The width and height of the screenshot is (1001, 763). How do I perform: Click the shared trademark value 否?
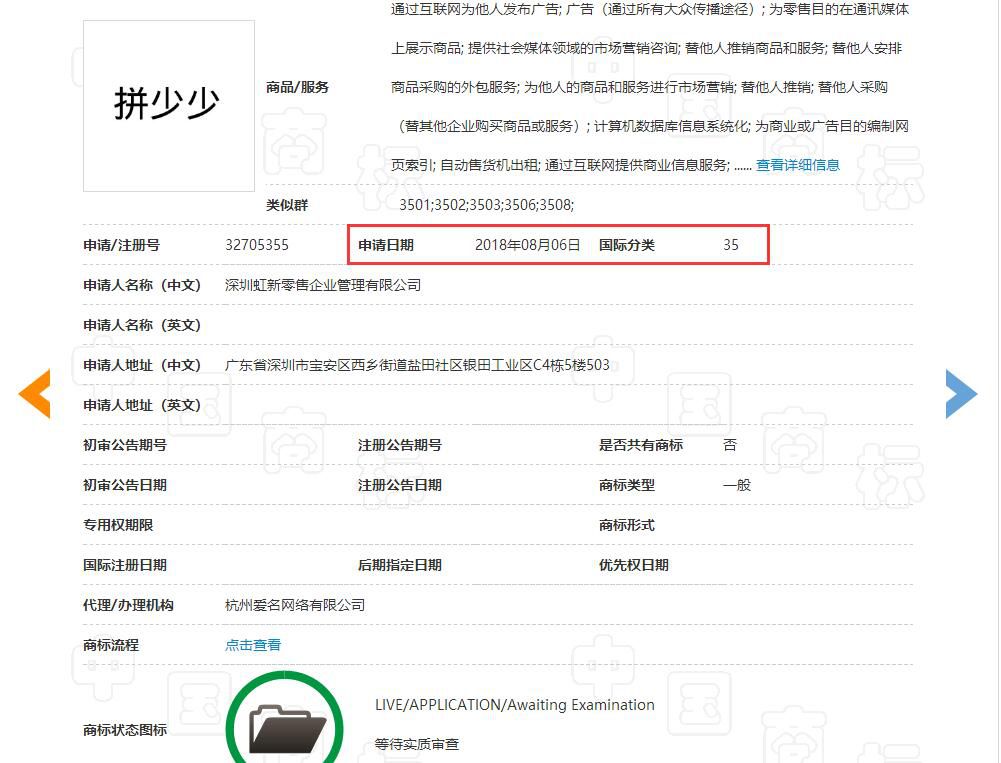click(730, 445)
